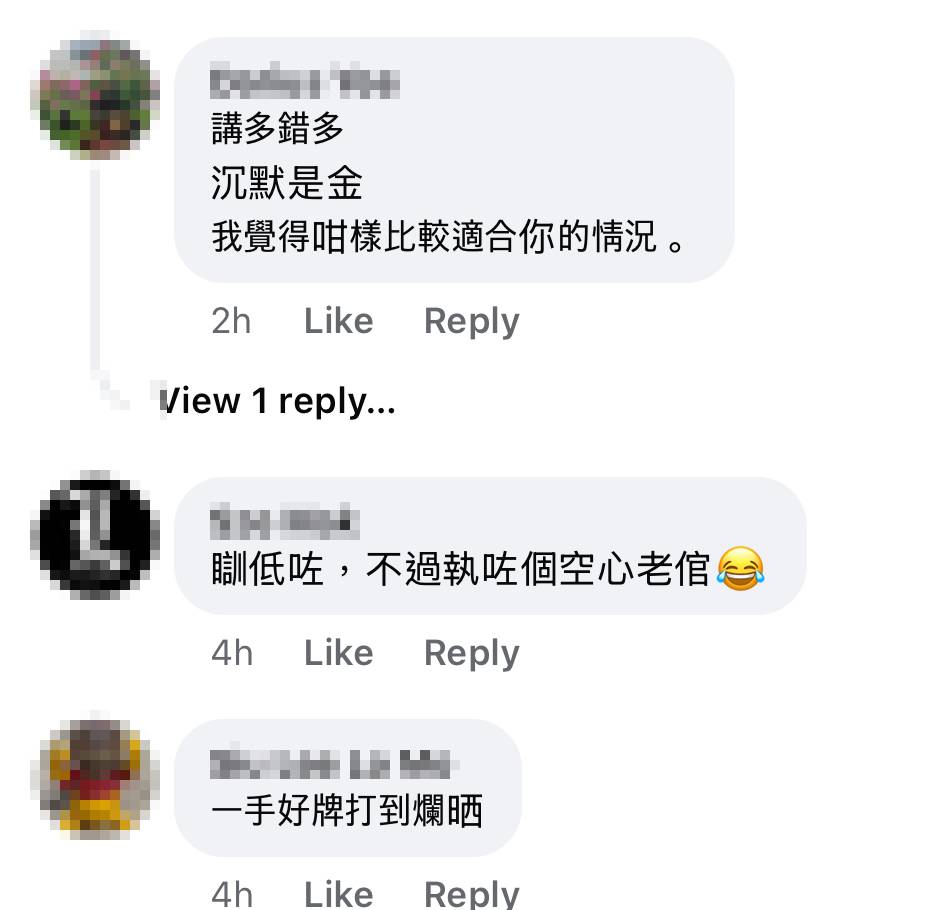Reply to the 沉默是金 comment
This screenshot has height=910, width=936.
tap(472, 321)
